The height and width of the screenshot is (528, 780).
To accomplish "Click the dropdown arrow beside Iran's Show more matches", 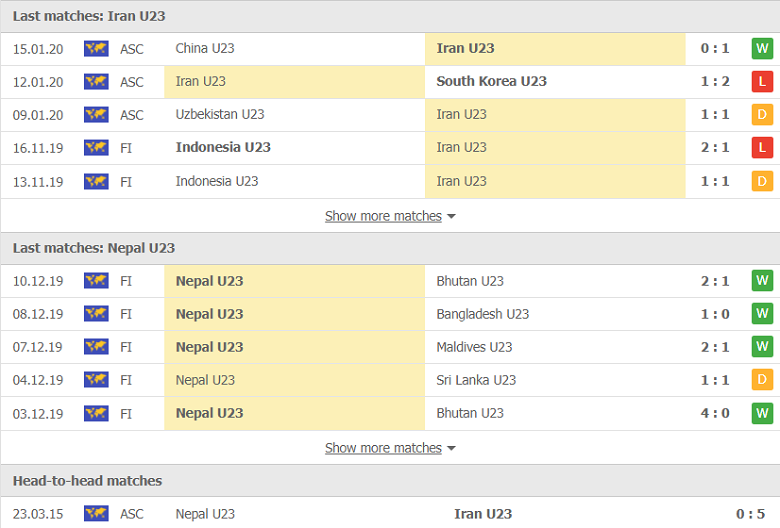I will (x=451, y=216).
